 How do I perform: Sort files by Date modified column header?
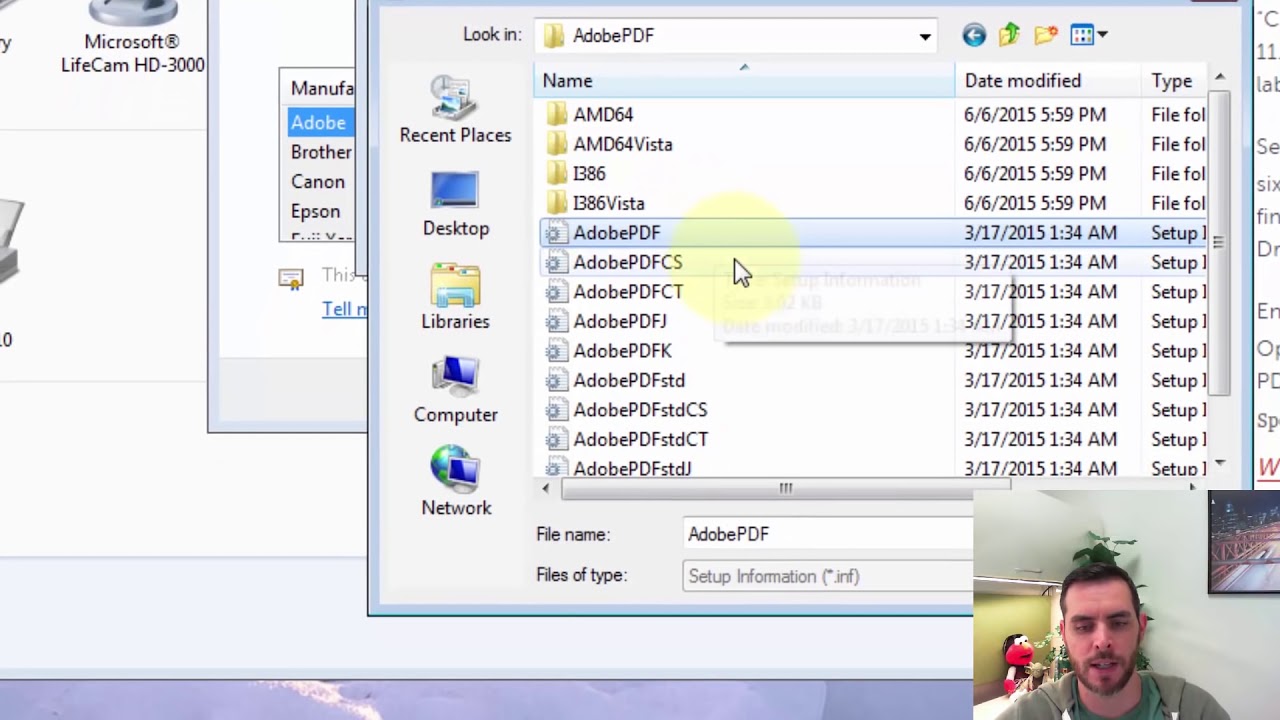point(1048,81)
